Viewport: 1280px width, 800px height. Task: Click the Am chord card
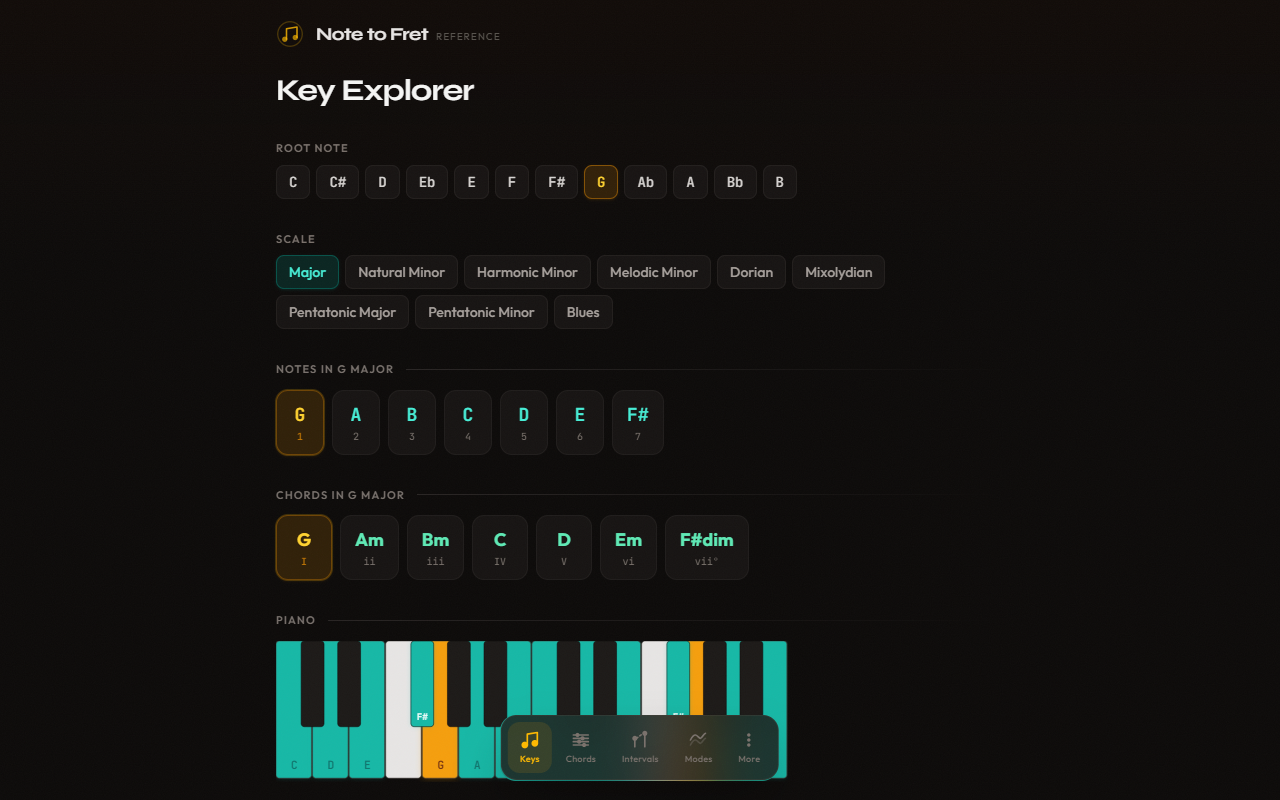pos(369,547)
